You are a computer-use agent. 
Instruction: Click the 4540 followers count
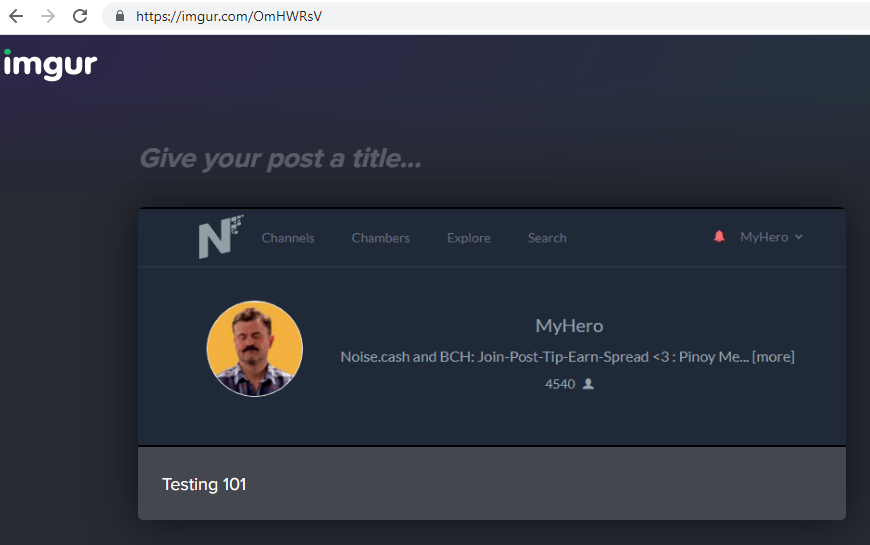560,384
